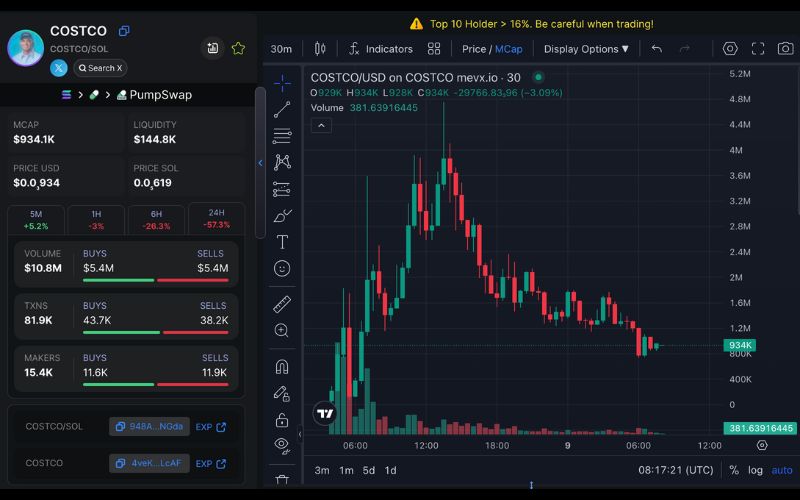Select the 5M change tab
This screenshot has width=800, height=500.
pos(36,220)
